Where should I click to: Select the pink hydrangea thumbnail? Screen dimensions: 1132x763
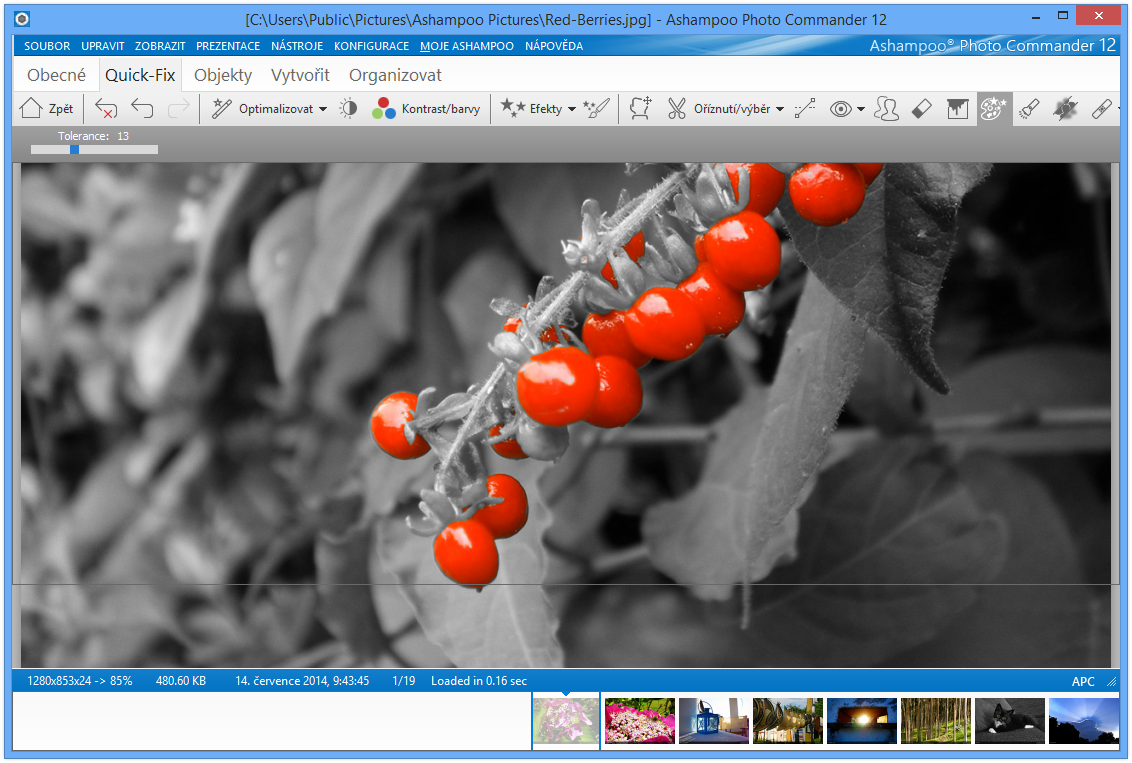pyautogui.click(x=640, y=720)
